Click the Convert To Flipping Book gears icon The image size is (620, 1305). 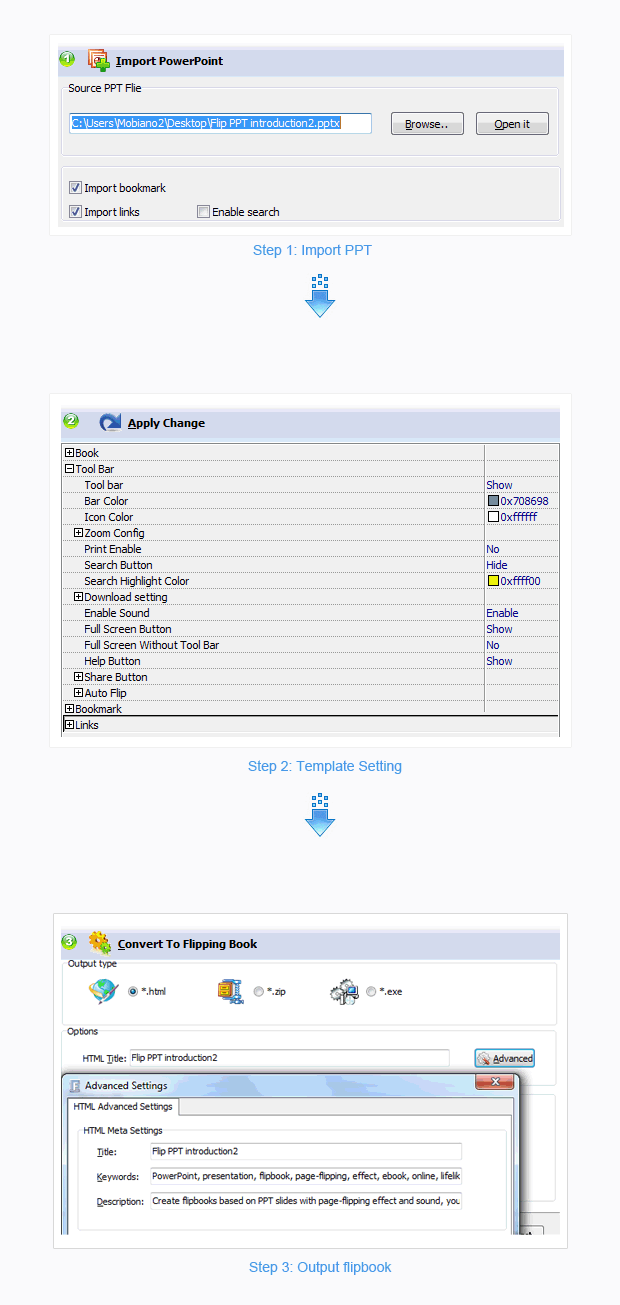coord(100,942)
